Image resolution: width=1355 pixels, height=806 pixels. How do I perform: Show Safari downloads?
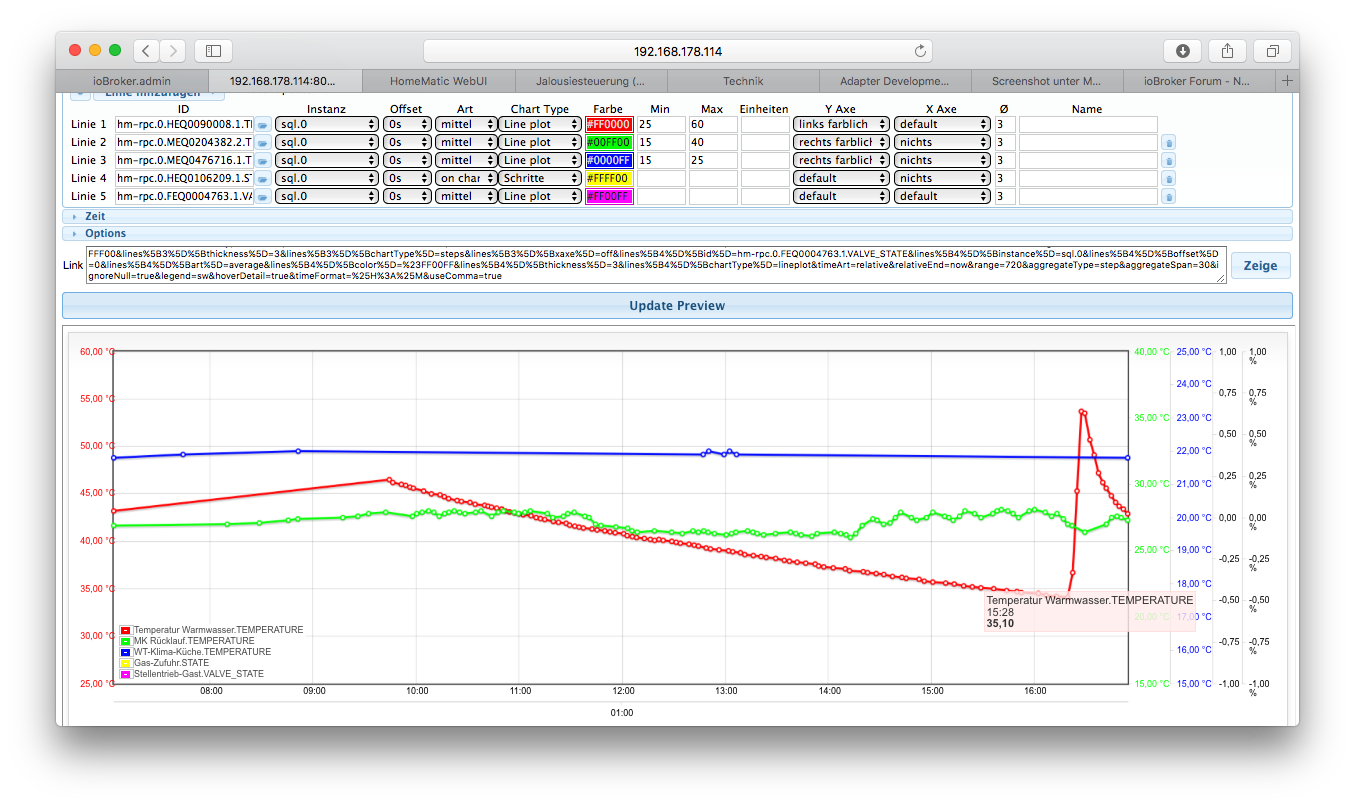pos(1182,50)
